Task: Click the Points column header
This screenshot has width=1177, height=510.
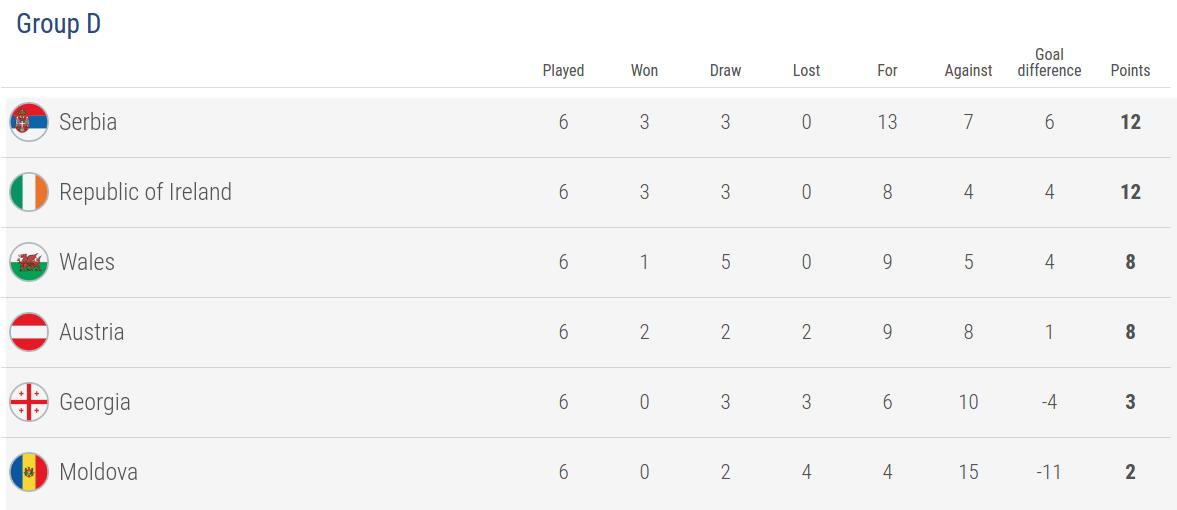Action: point(1130,71)
